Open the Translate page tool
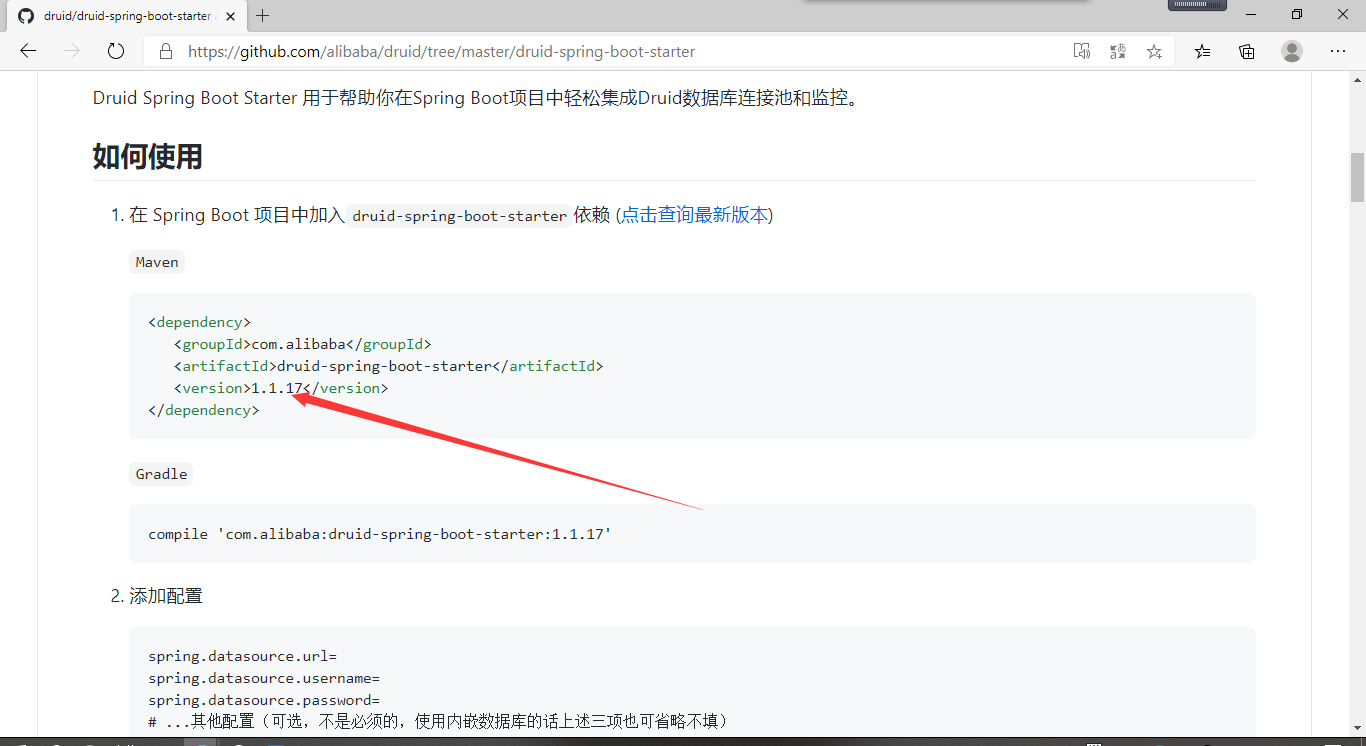 [1117, 51]
